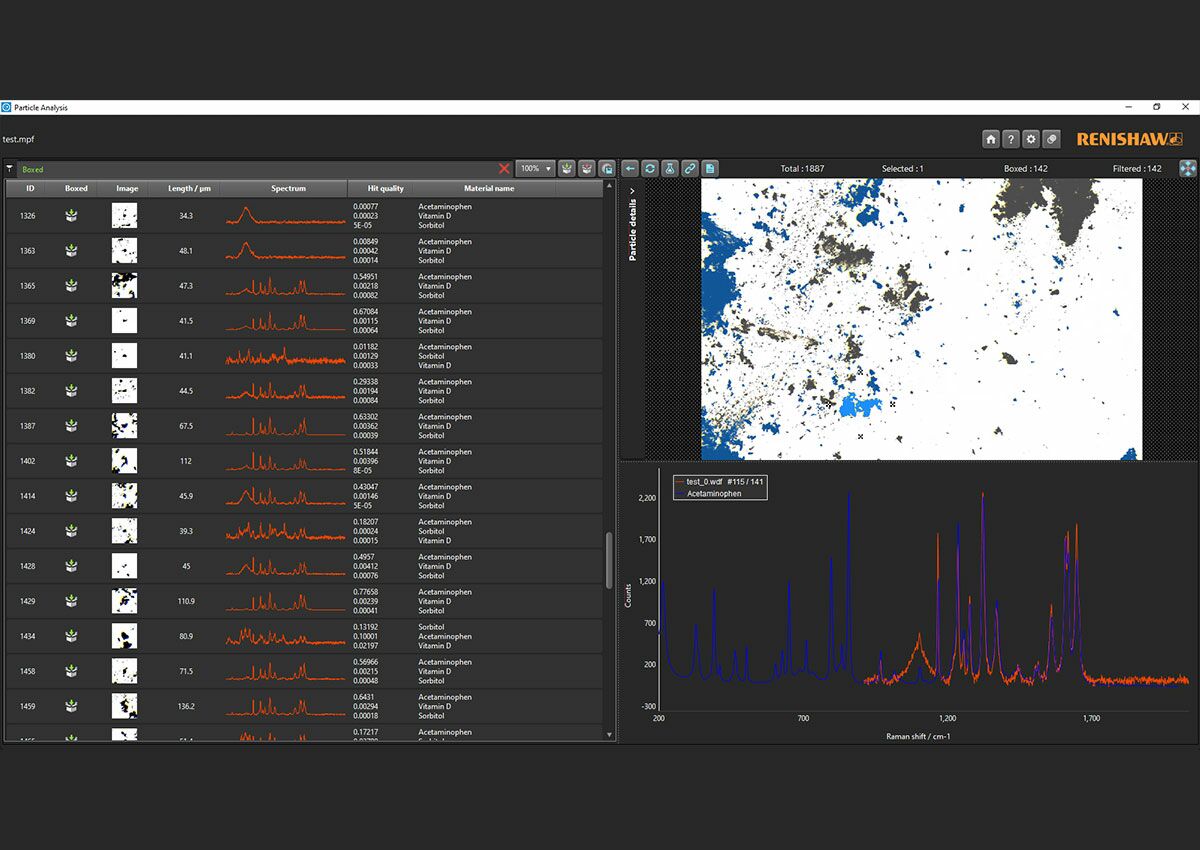This screenshot has width=1200, height=850.
Task: Open the Help dialog
Action: click(x=1011, y=139)
